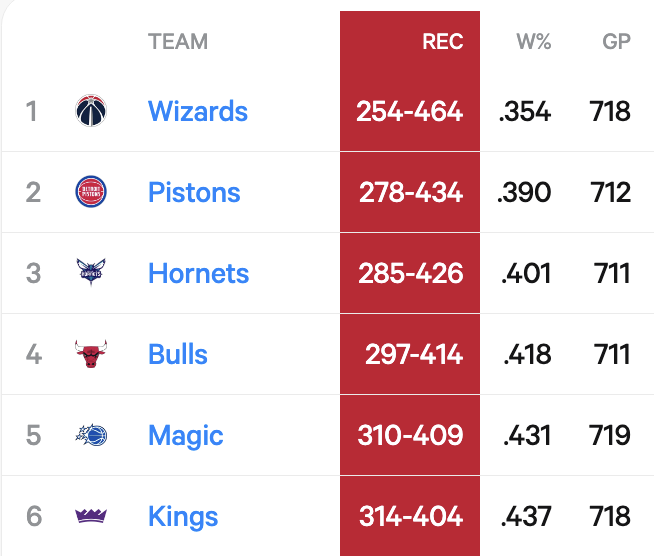Sort by the TEAM column header
The height and width of the screenshot is (556, 654).
click(x=178, y=42)
